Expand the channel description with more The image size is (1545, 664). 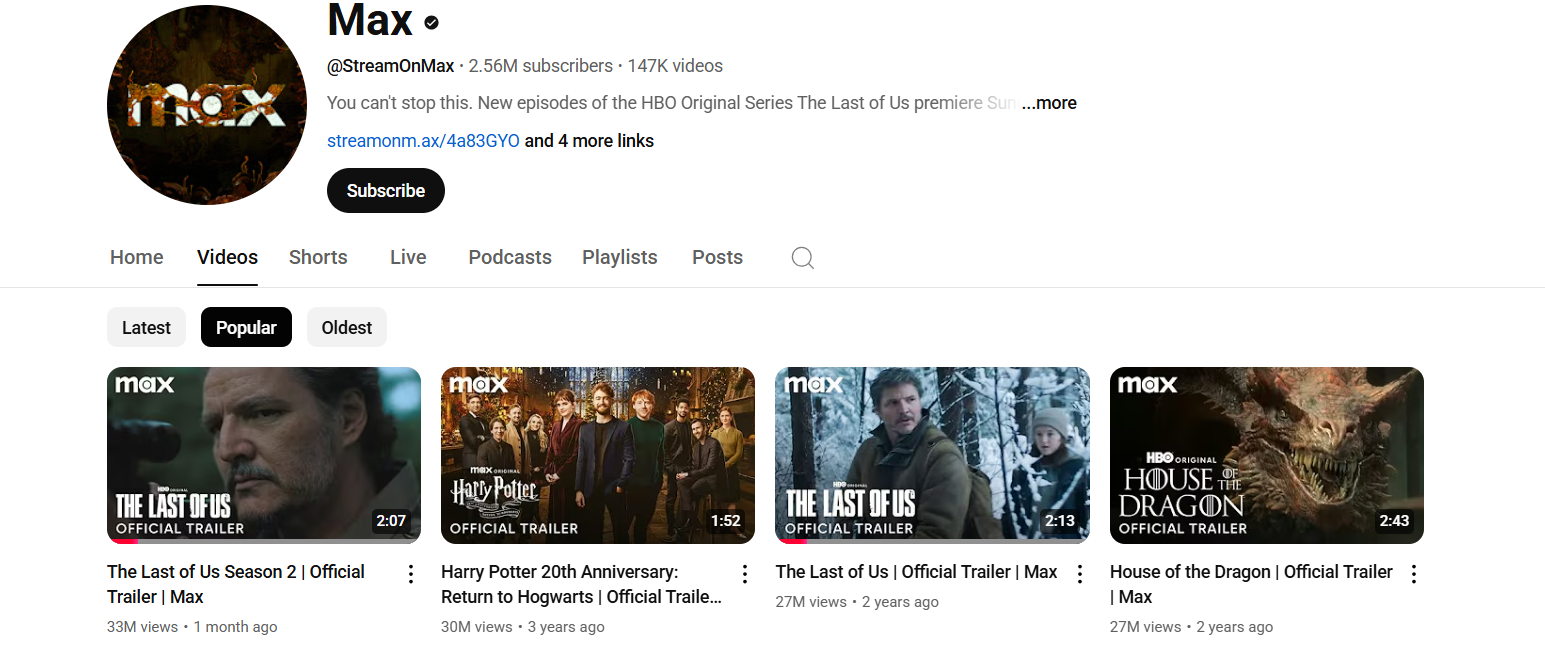pos(1048,102)
